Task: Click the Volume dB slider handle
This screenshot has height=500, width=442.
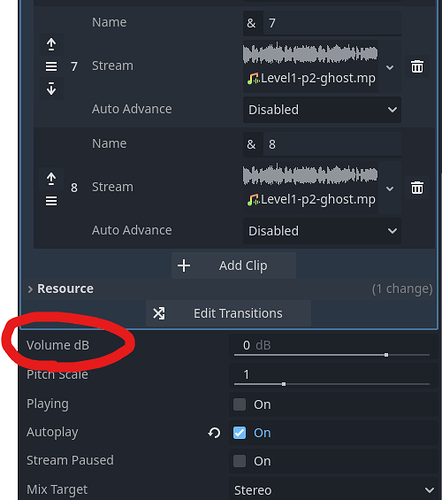Action: 386,355
